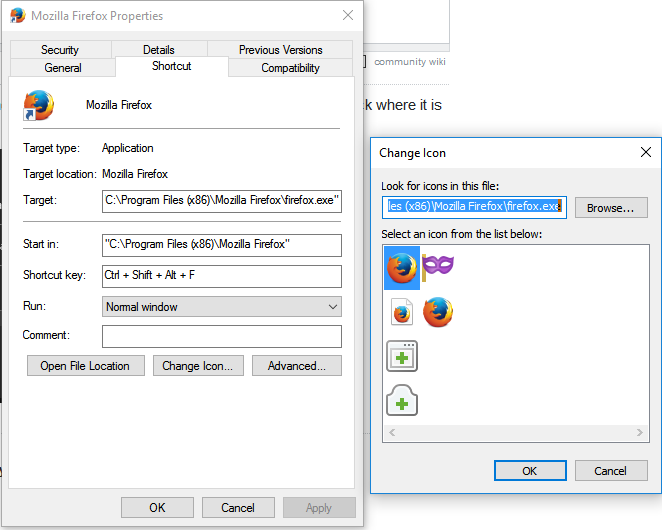662x530 pixels.
Task: Select the Shortcut tab
Action: [x=171, y=66]
